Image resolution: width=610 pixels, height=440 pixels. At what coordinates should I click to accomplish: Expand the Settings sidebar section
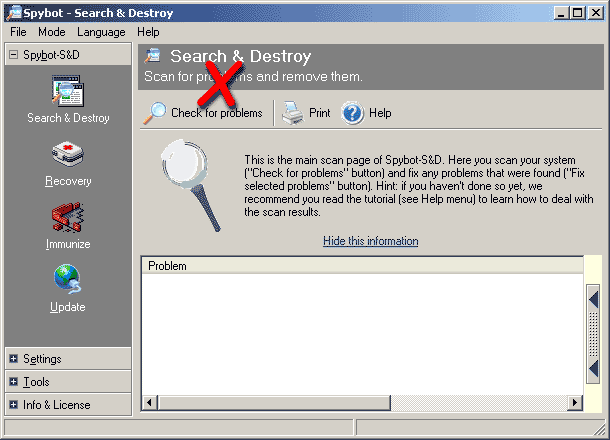tap(13, 359)
